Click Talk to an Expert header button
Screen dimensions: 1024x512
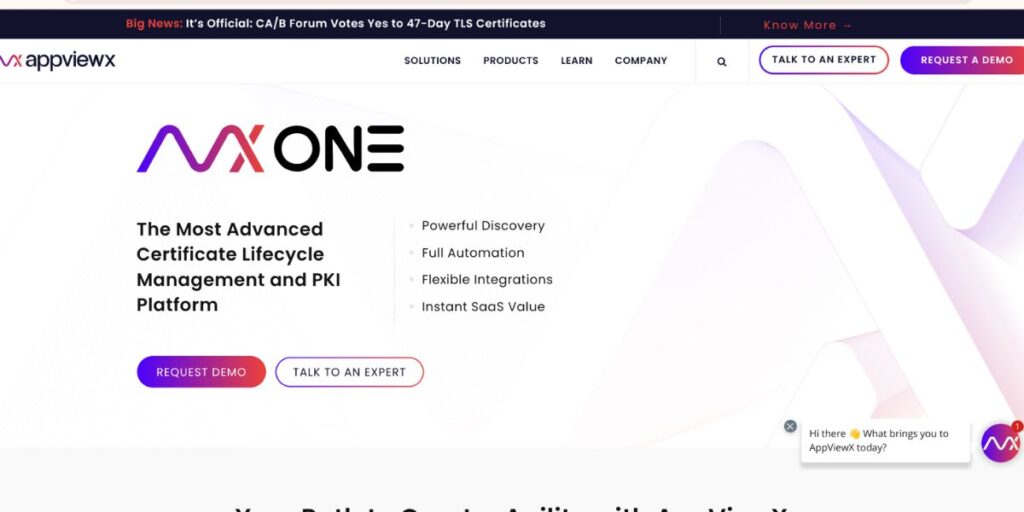(x=823, y=60)
